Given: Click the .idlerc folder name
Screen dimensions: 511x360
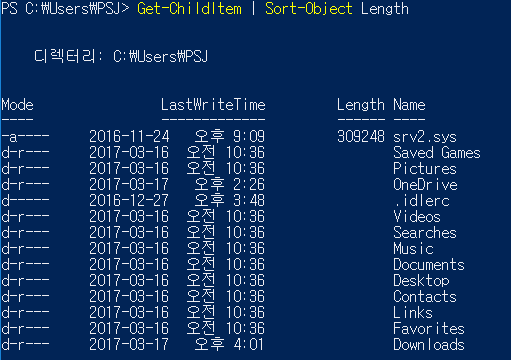Looking at the screenshot, I should pos(422,201).
